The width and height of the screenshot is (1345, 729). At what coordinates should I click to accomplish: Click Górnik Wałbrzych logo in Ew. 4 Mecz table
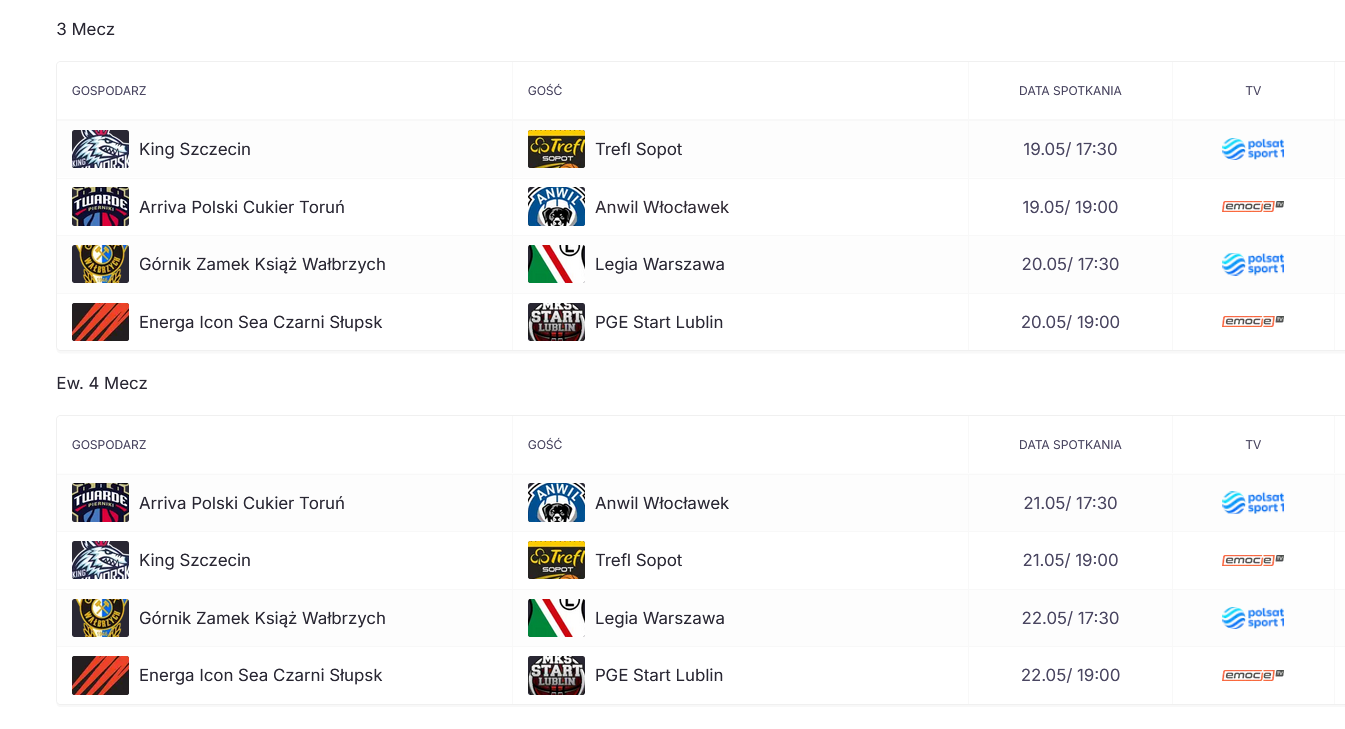pos(100,618)
